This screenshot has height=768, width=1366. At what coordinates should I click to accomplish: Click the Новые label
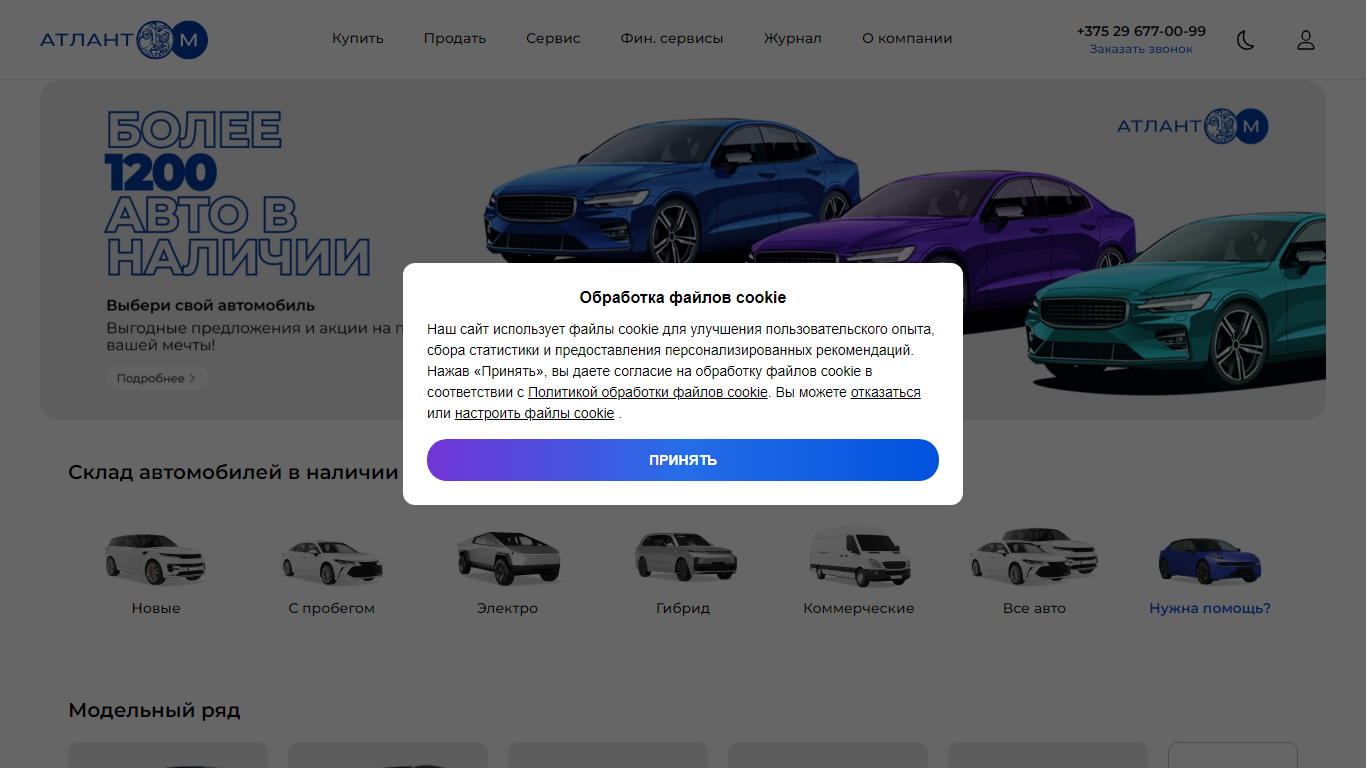pos(156,608)
